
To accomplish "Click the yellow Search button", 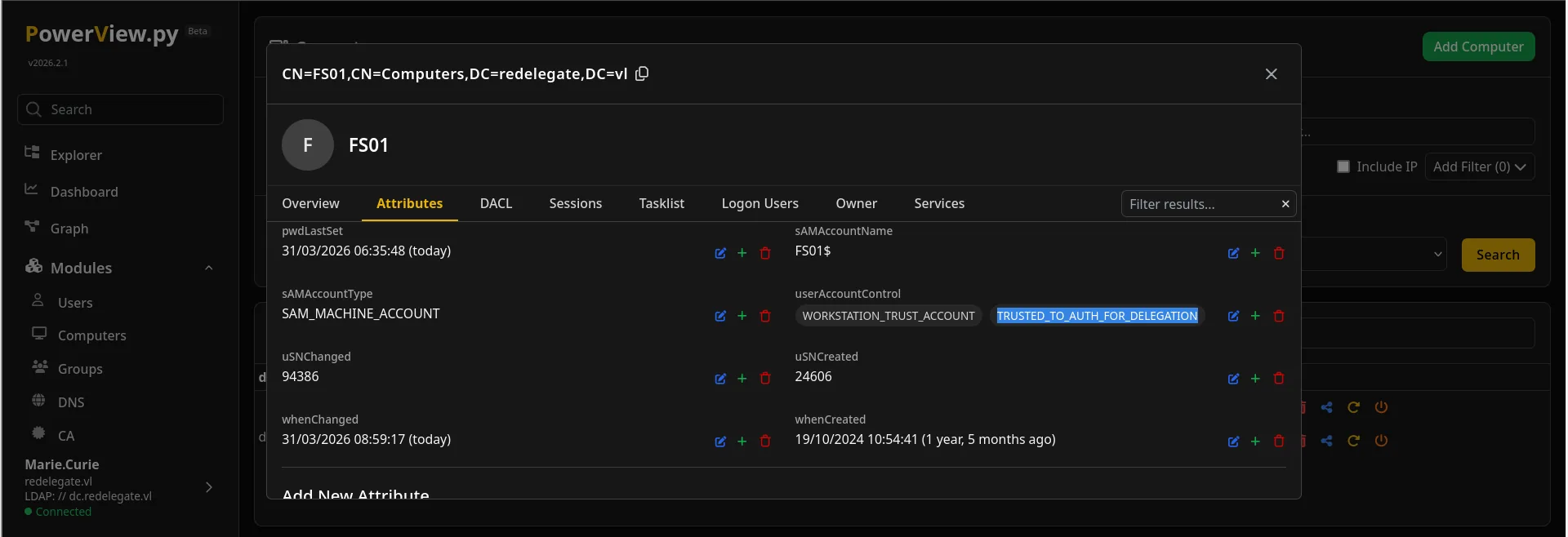I will pyautogui.click(x=1498, y=255).
